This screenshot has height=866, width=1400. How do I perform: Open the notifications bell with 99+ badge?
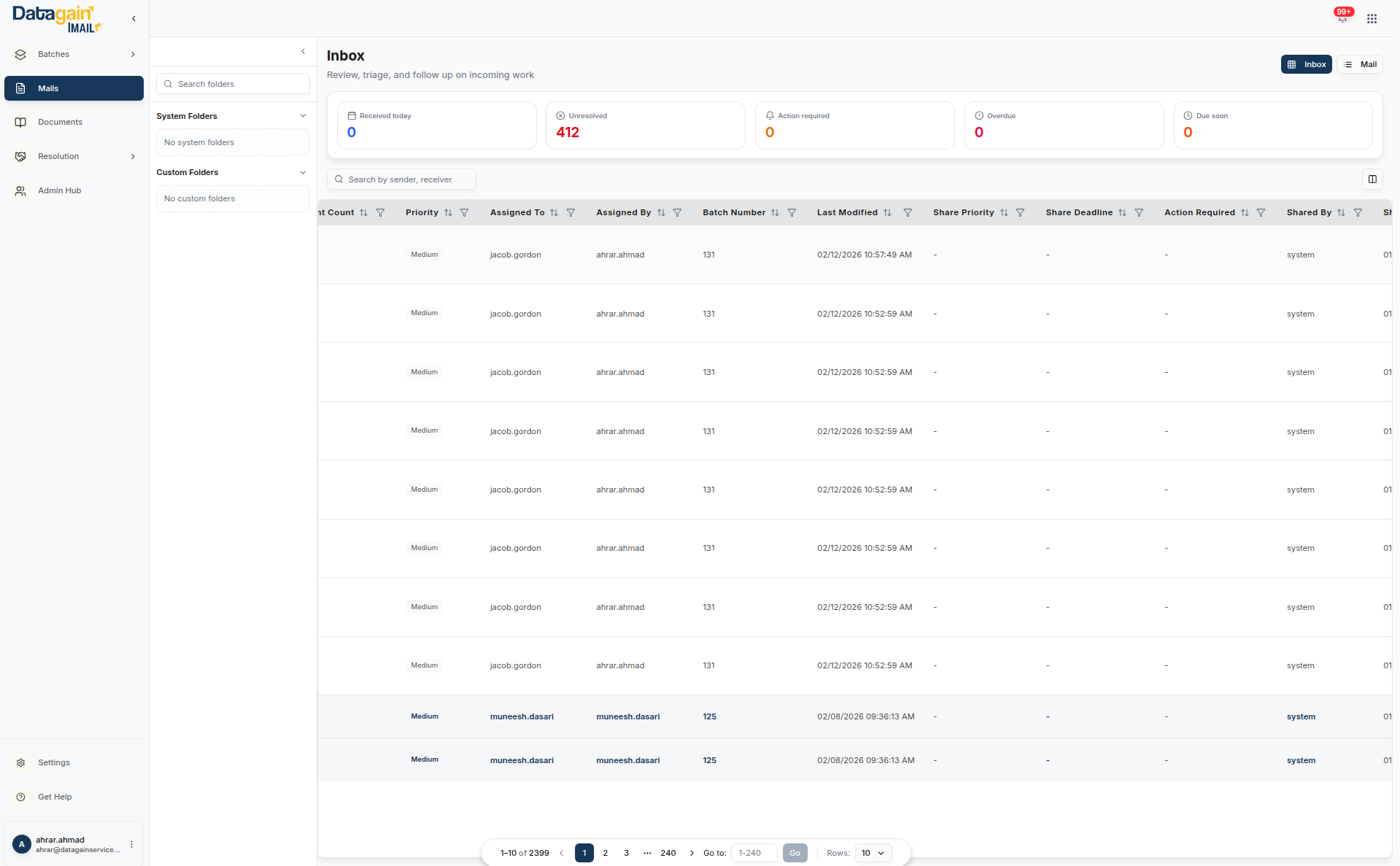(x=1342, y=16)
